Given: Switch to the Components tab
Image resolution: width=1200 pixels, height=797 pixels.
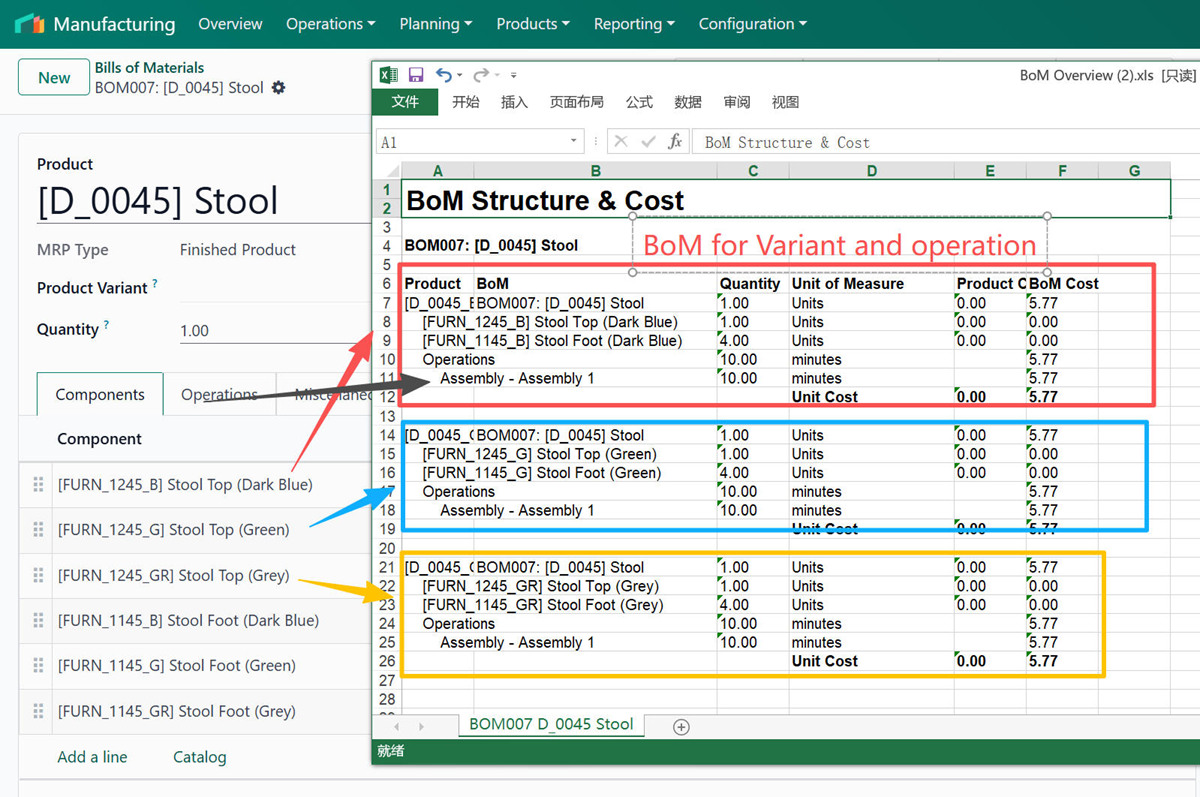Looking at the screenshot, I should [x=99, y=395].
